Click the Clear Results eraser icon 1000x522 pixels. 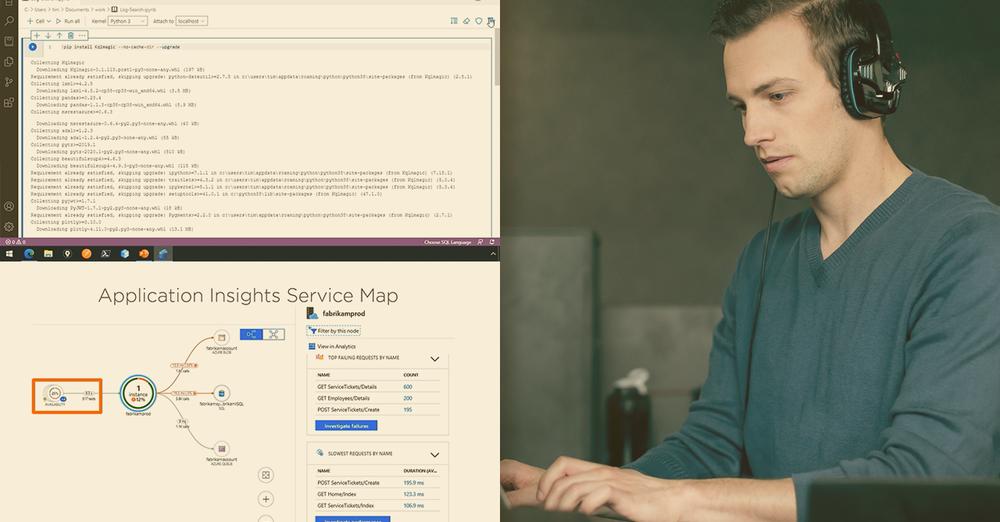[x=466, y=21]
